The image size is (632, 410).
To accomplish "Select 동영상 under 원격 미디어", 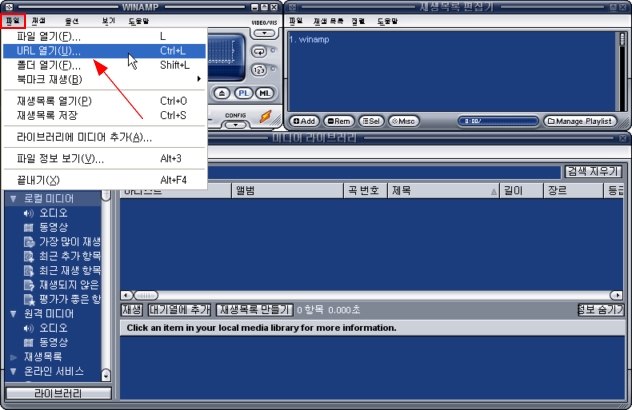I will (x=53, y=343).
